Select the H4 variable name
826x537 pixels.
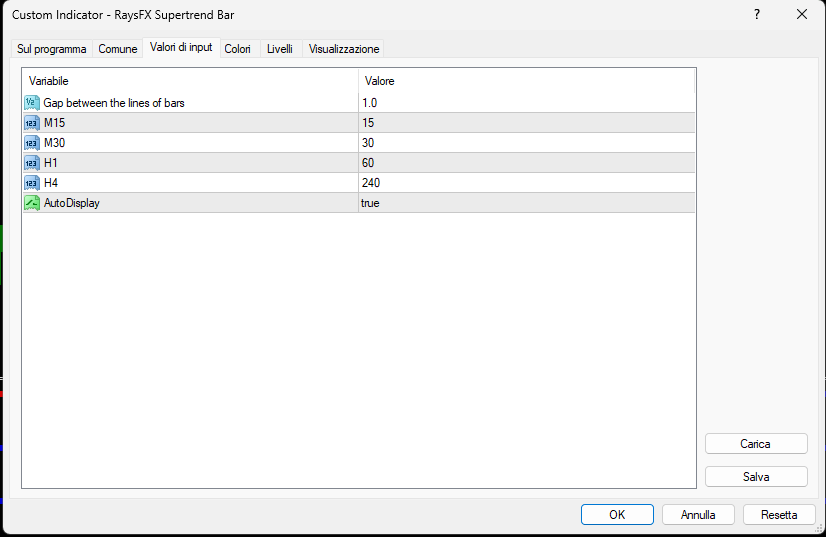pos(51,183)
